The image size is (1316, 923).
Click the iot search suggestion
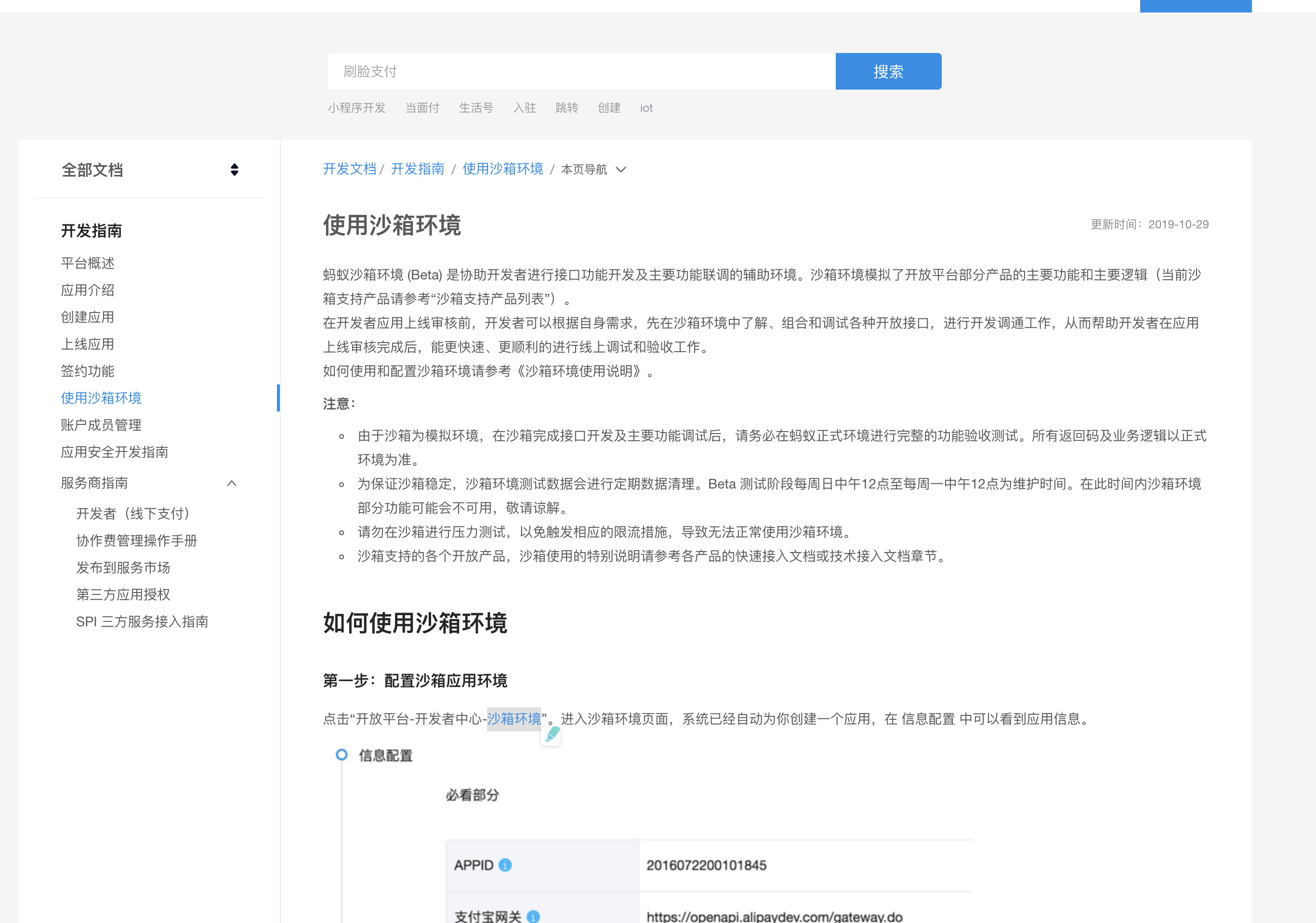point(646,108)
